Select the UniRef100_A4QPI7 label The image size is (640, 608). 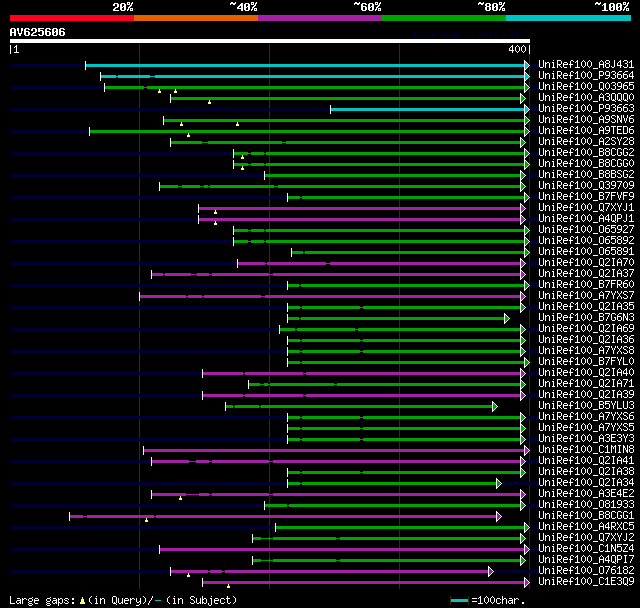(586, 560)
